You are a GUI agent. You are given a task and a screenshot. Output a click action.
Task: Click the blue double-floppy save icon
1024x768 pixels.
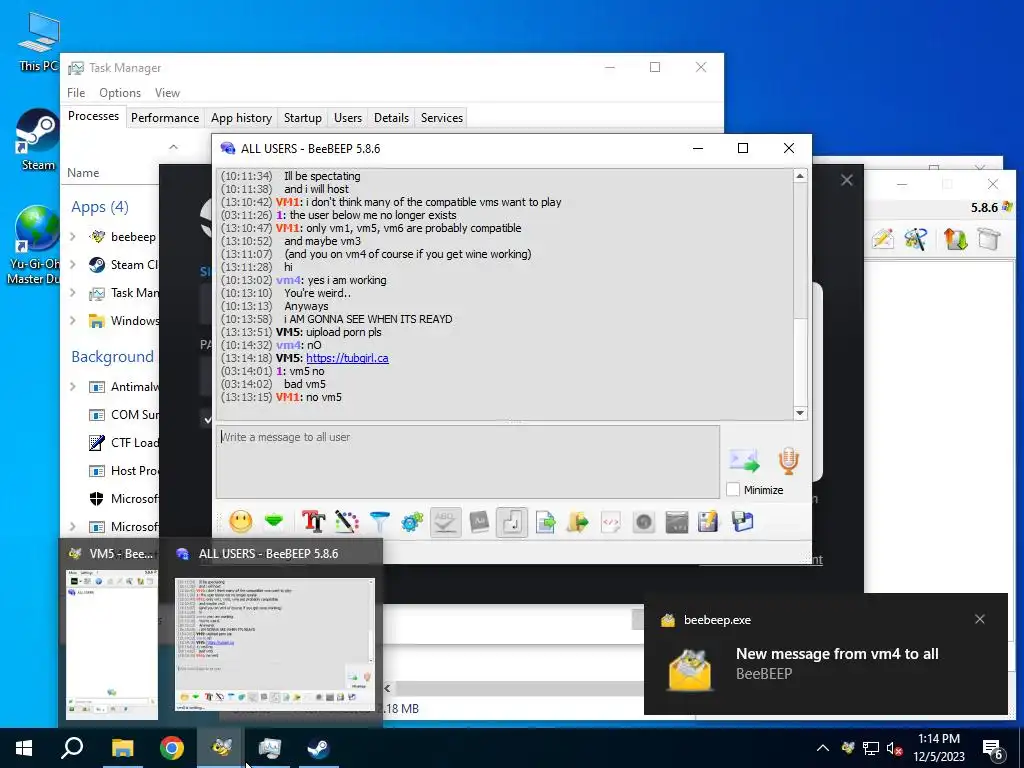pyautogui.click(x=743, y=522)
